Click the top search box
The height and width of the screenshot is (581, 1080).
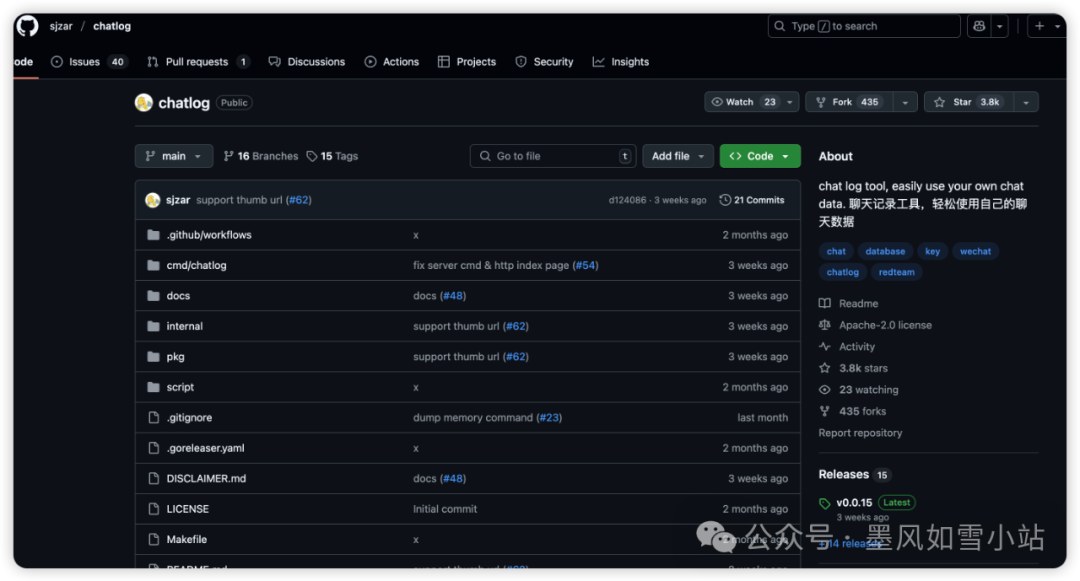click(x=864, y=26)
